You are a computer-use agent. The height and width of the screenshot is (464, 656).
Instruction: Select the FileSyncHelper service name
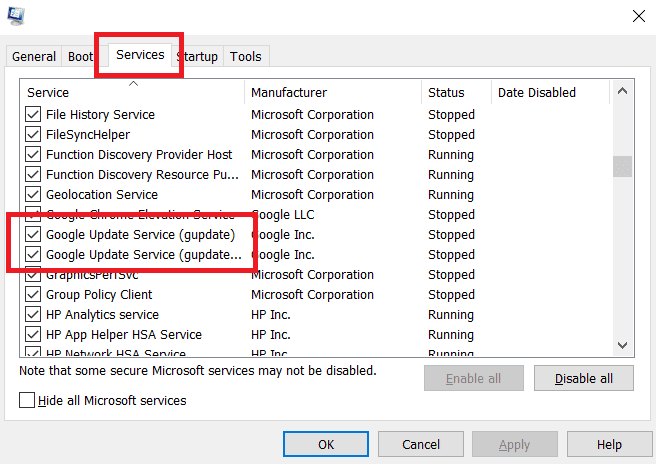tap(88, 135)
